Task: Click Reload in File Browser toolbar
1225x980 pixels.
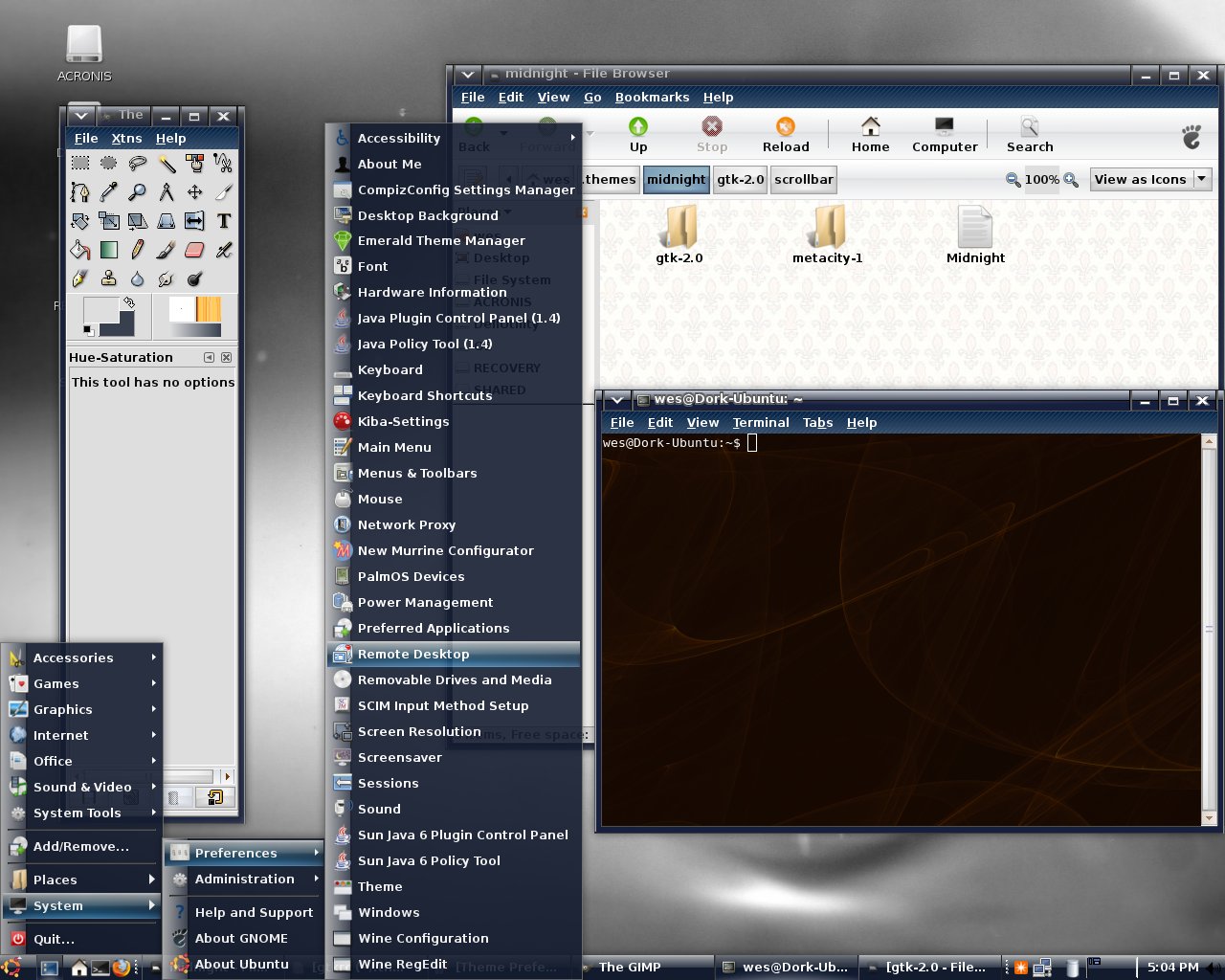Action: [786, 135]
